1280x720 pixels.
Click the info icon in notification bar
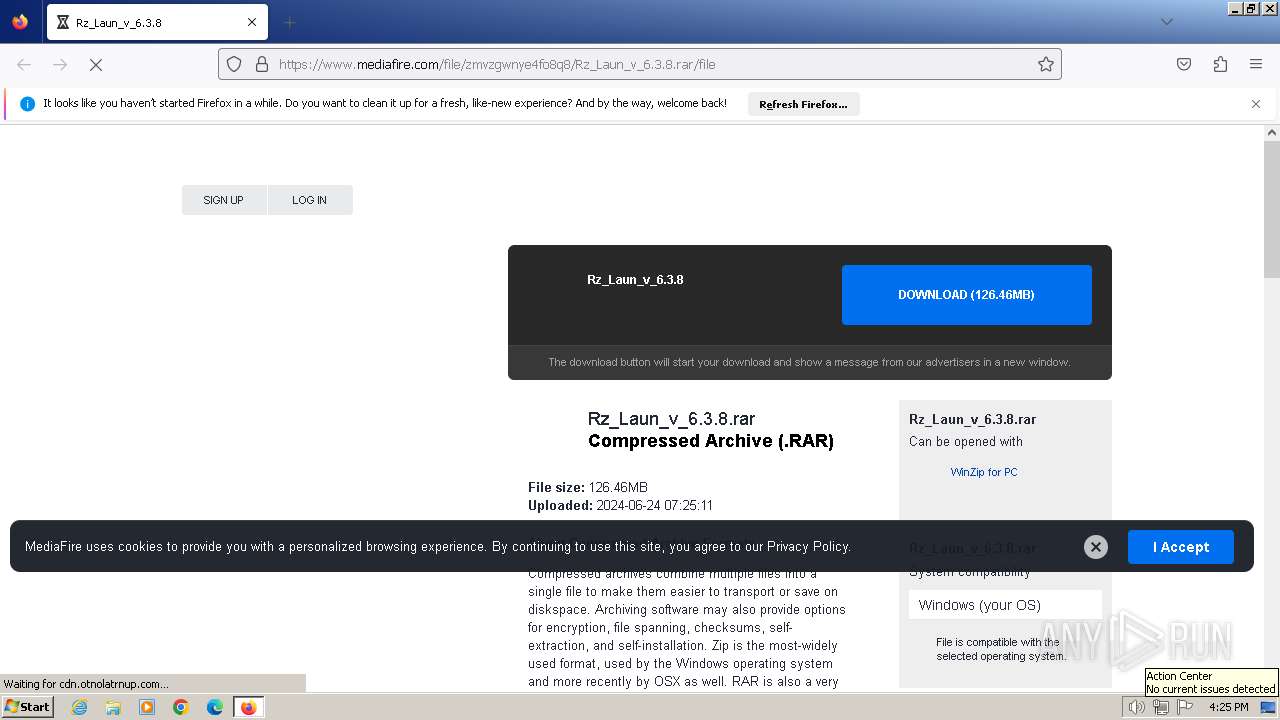pos(27,104)
